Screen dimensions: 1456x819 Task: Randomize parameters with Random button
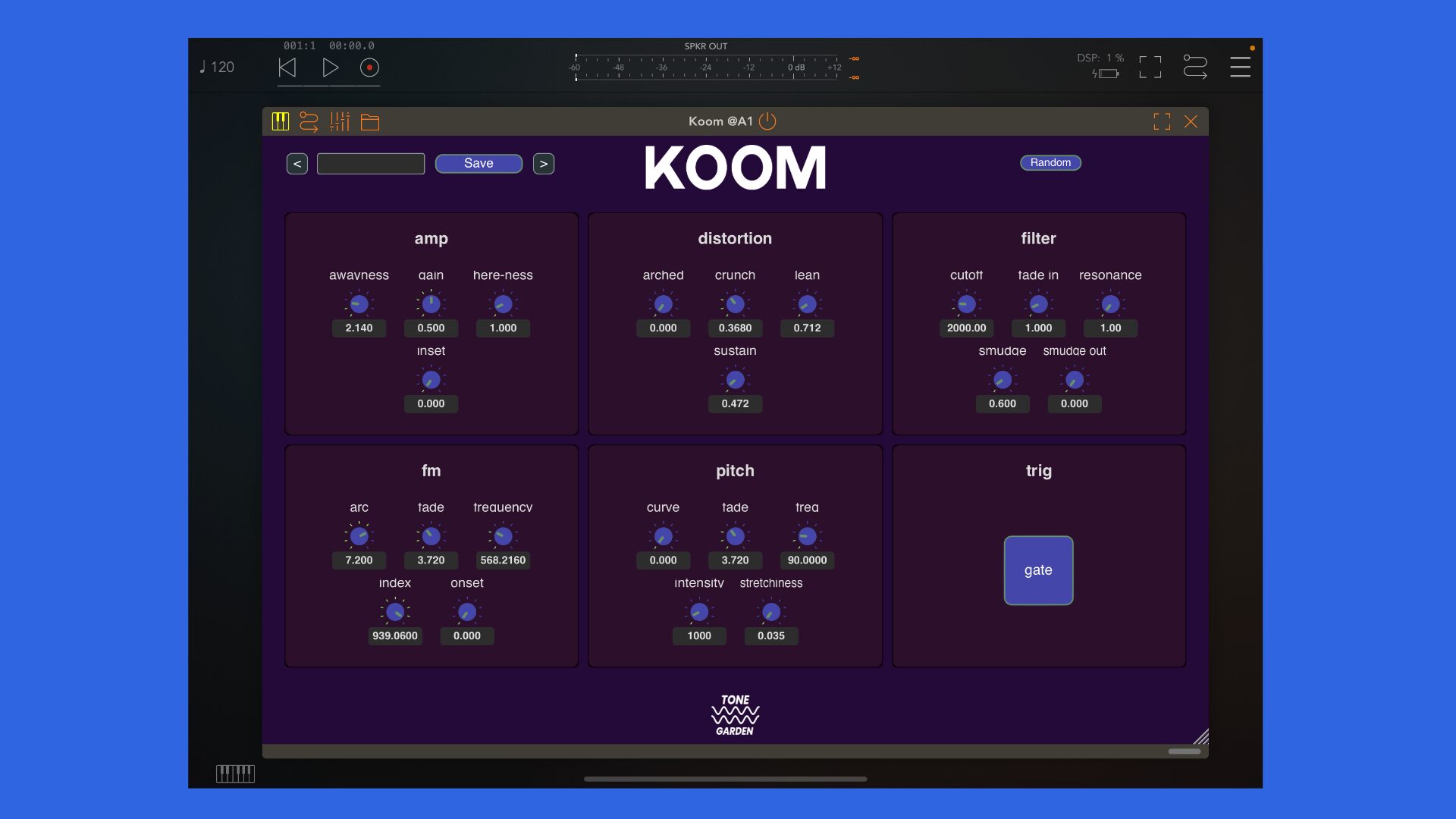click(x=1050, y=162)
